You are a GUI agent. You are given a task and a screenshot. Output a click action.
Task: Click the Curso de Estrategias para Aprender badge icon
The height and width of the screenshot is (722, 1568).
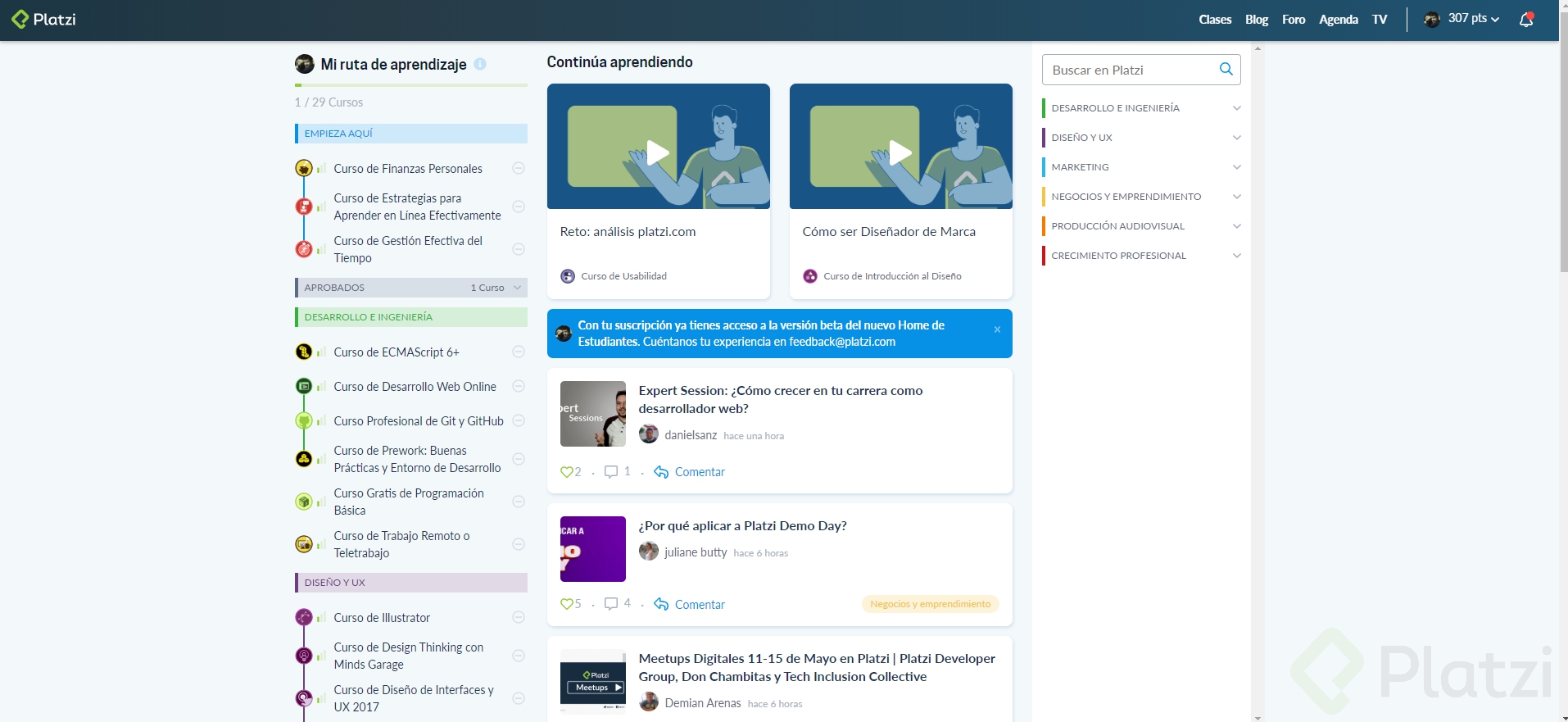point(304,207)
